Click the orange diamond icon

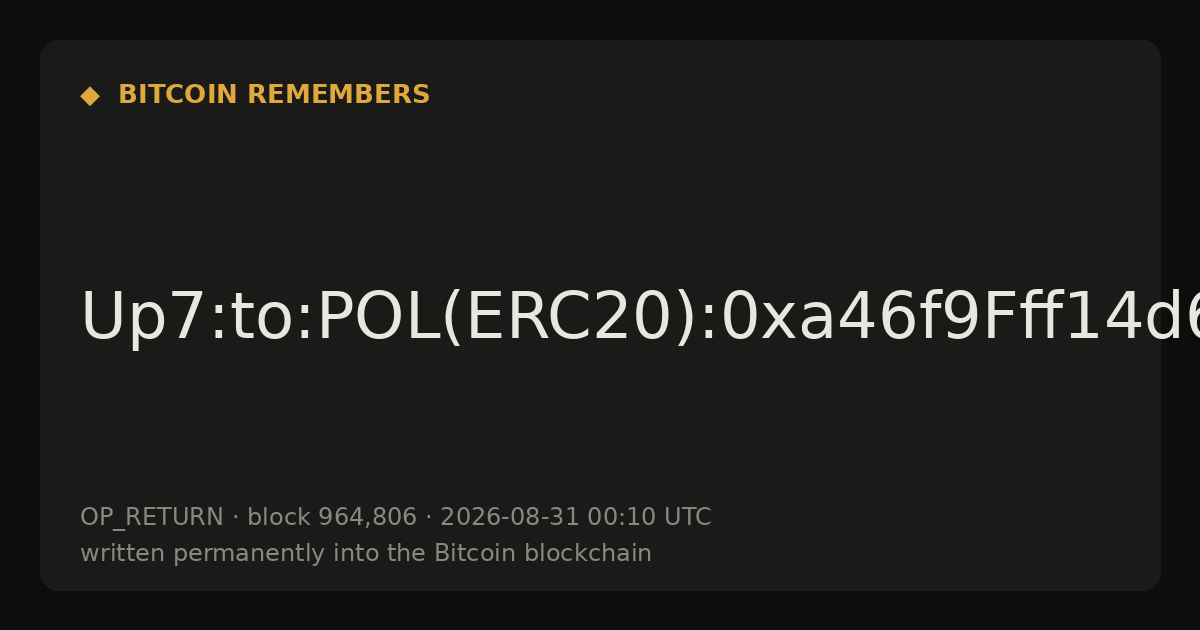click(x=90, y=96)
